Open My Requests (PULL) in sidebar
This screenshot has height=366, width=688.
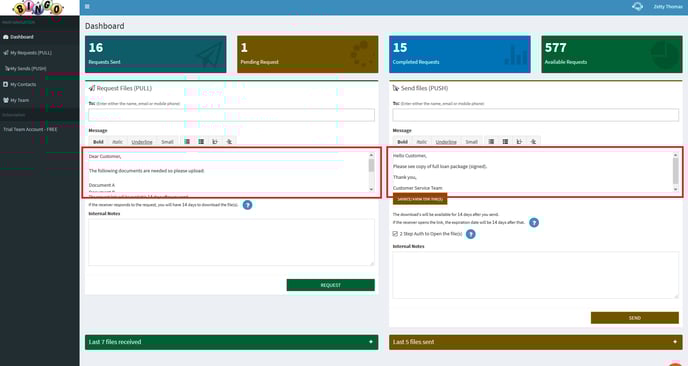31,53
